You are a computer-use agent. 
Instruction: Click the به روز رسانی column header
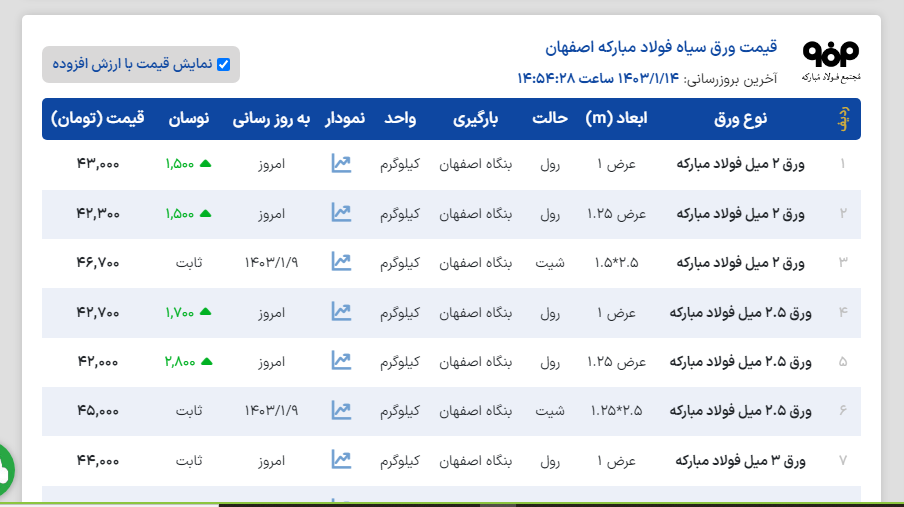(x=271, y=118)
